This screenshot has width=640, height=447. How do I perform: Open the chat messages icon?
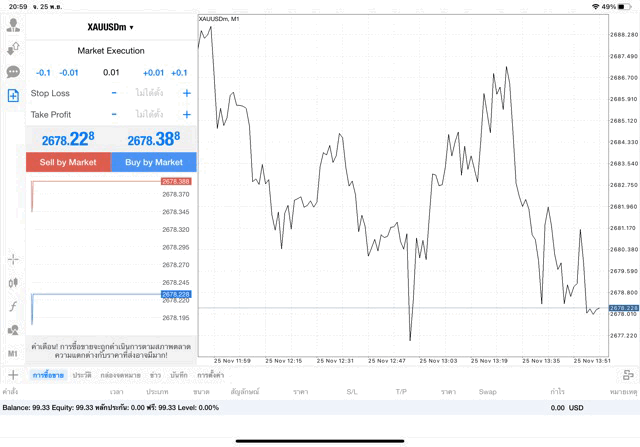pyautogui.click(x=13, y=72)
